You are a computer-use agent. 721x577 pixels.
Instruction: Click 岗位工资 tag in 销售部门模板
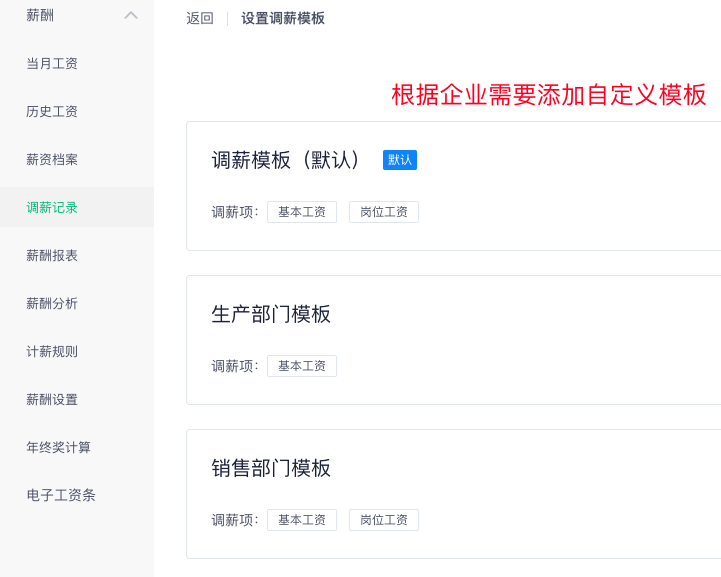pos(384,520)
